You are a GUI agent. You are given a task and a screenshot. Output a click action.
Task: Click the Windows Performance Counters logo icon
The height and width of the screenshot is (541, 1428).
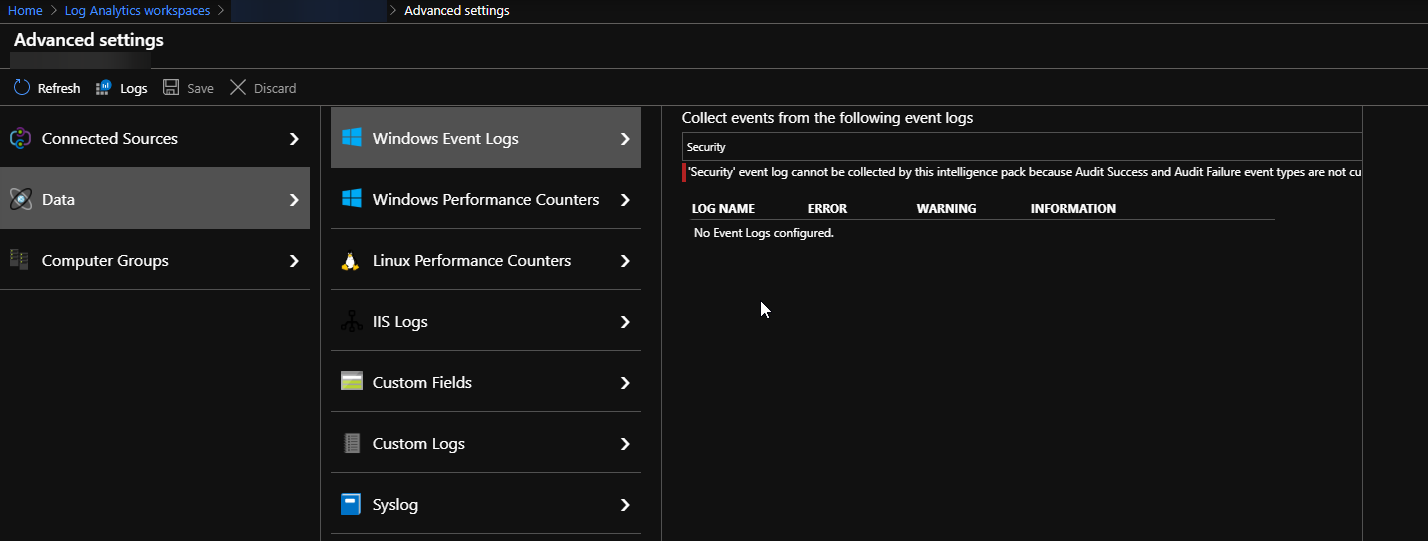[x=351, y=199]
